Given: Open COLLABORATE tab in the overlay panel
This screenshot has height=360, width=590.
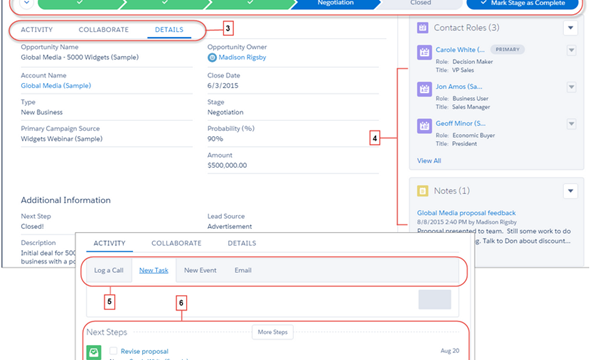Looking at the screenshot, I should (x=176, y=243).
